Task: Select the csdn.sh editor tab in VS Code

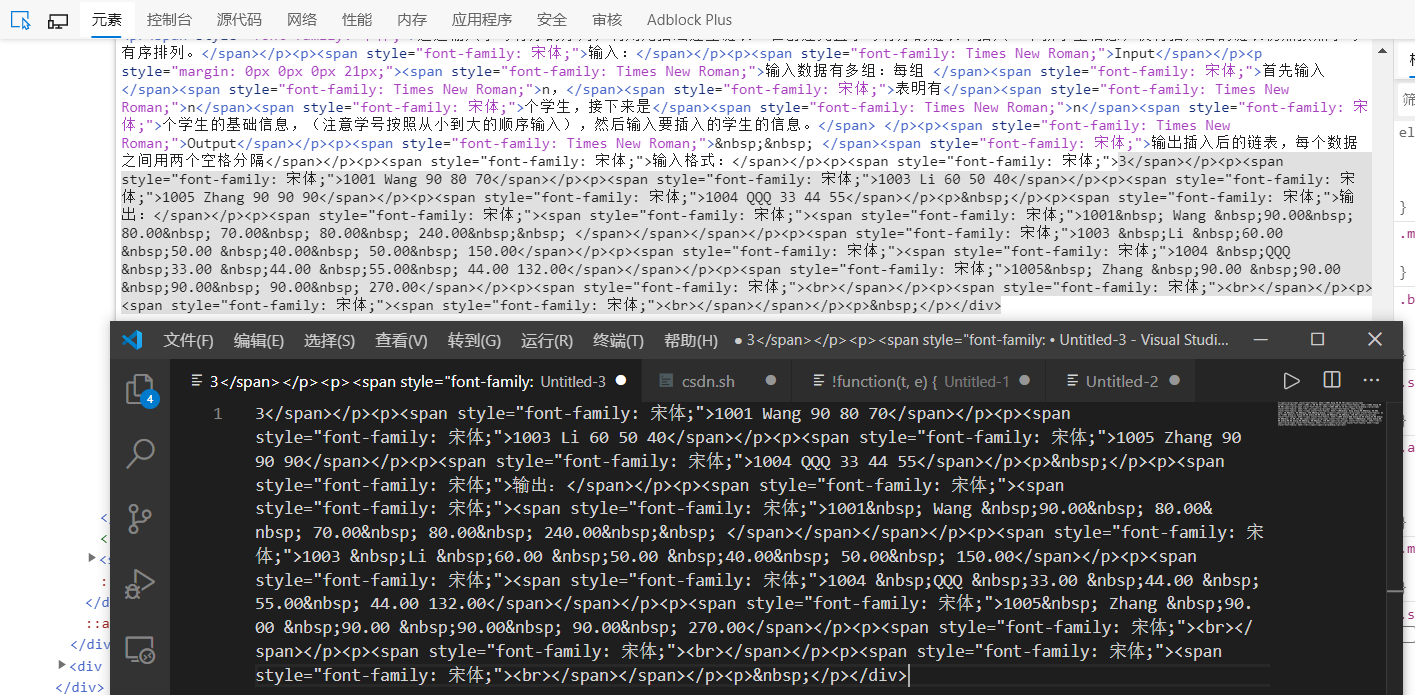Action: (717, 381)
